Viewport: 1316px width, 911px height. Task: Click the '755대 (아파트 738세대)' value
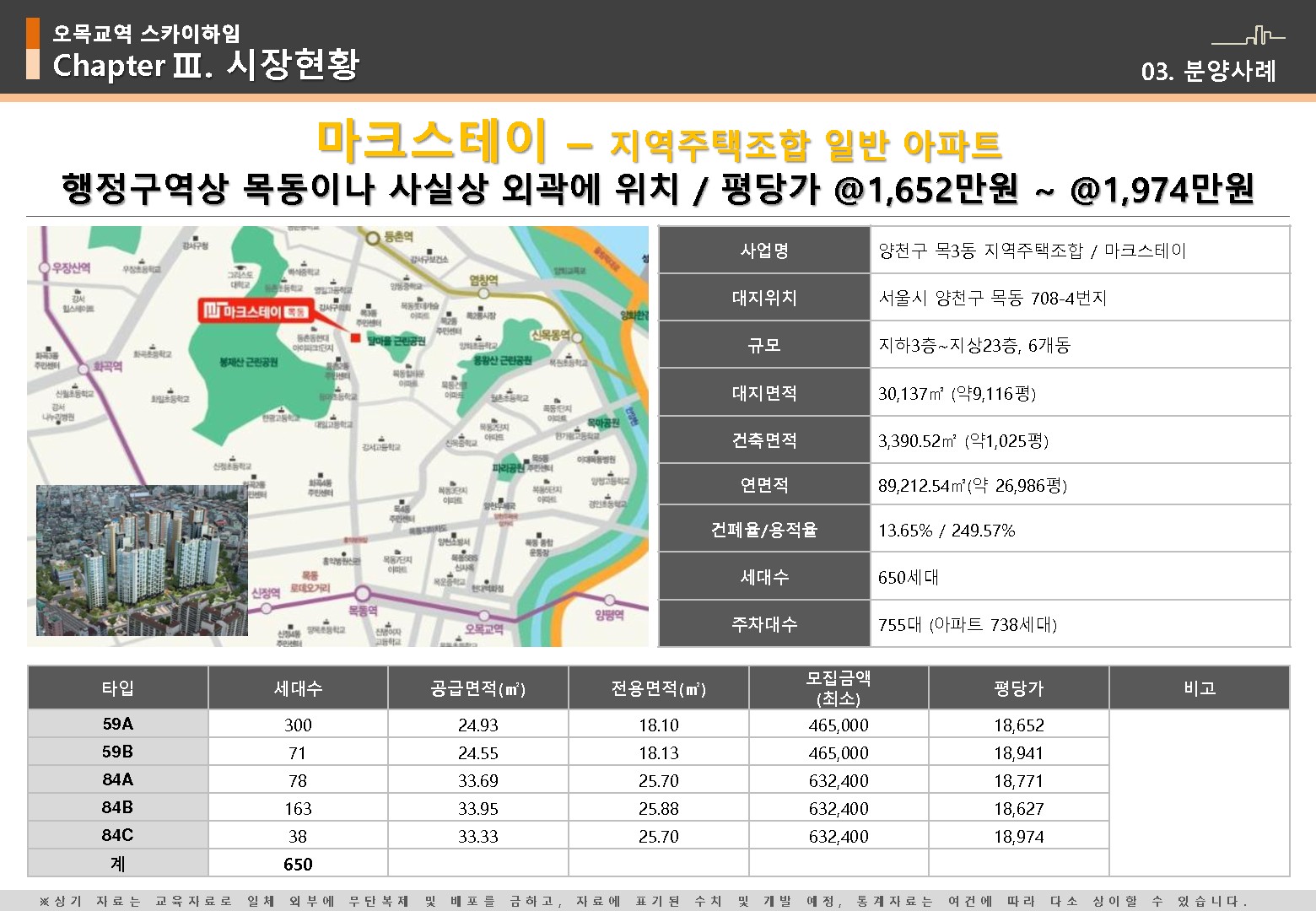click(x=968, y=624)
